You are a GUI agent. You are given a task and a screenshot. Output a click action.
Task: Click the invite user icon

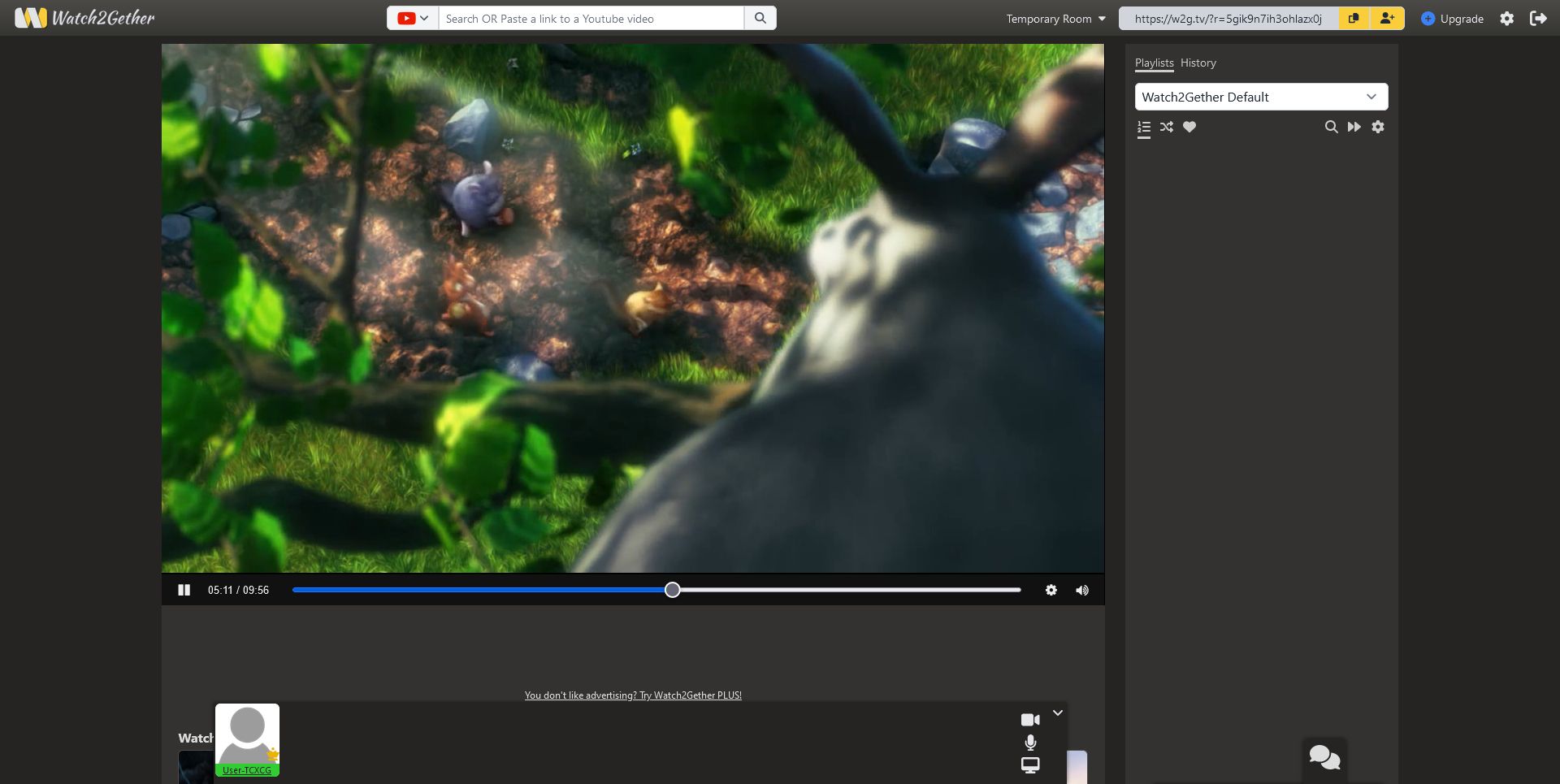click(x=1387, y=18)
